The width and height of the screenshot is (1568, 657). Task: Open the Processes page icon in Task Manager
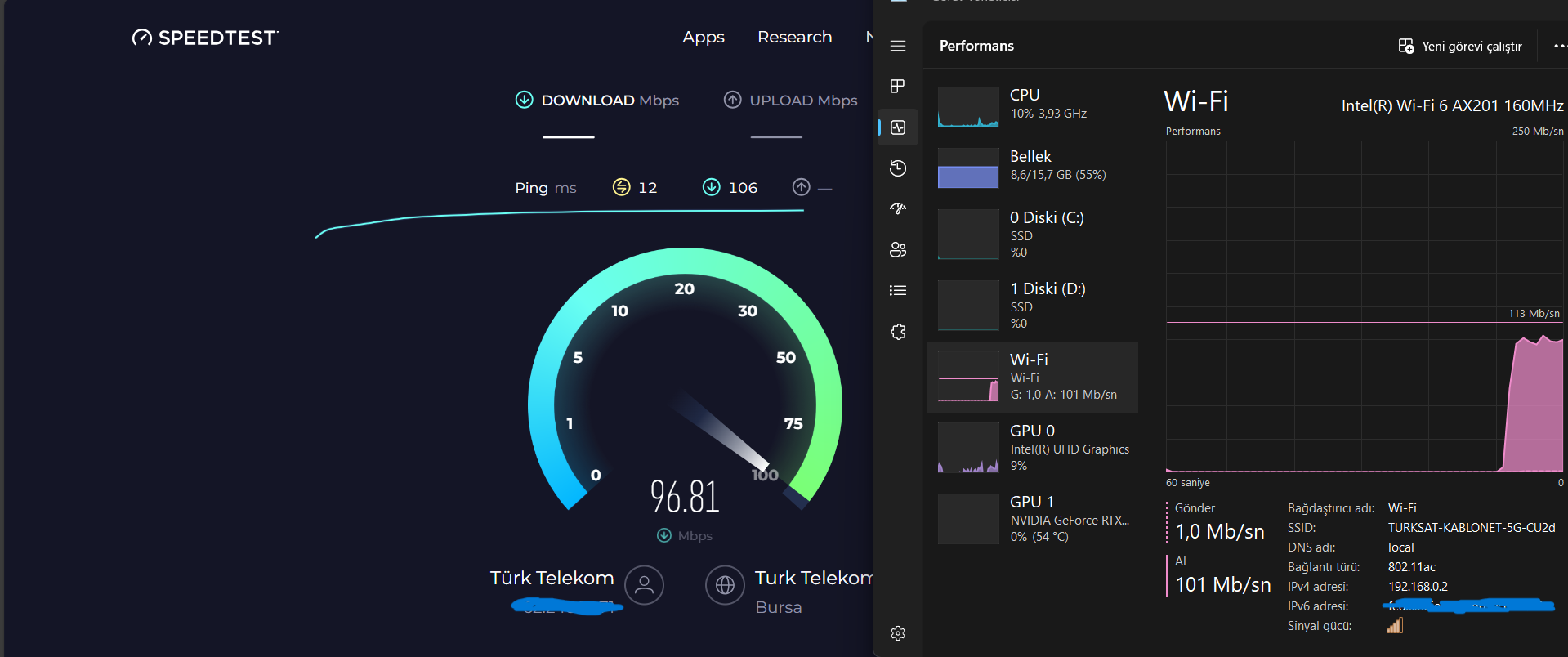click(898, 87)
